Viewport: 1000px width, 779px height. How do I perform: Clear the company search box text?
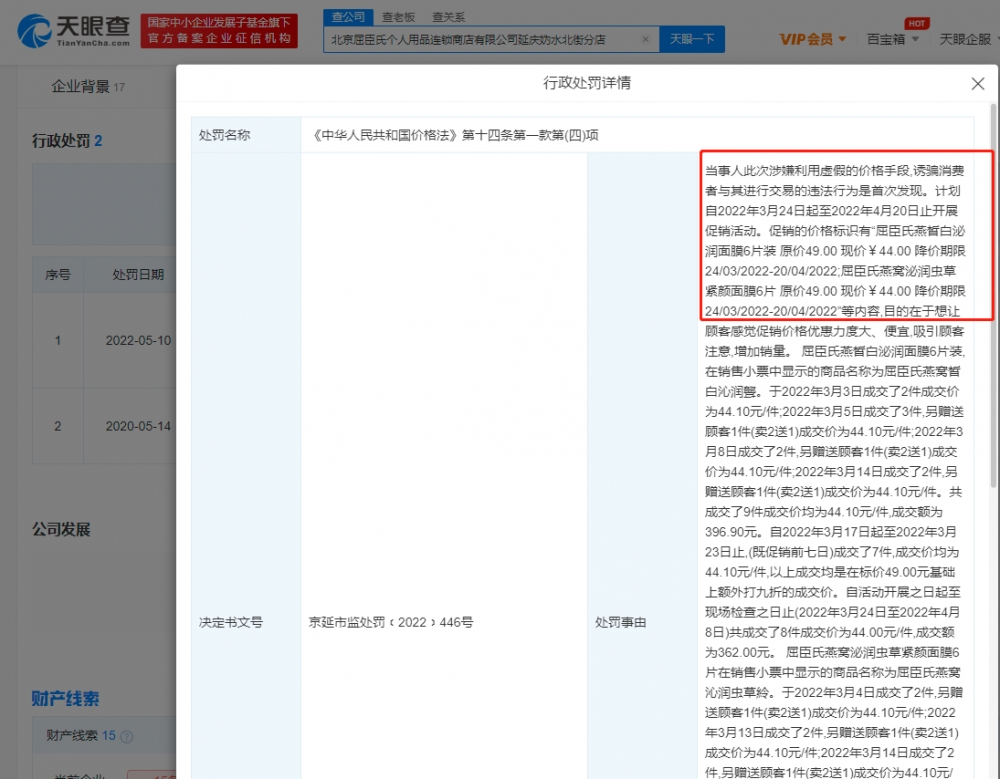(645, 40)
